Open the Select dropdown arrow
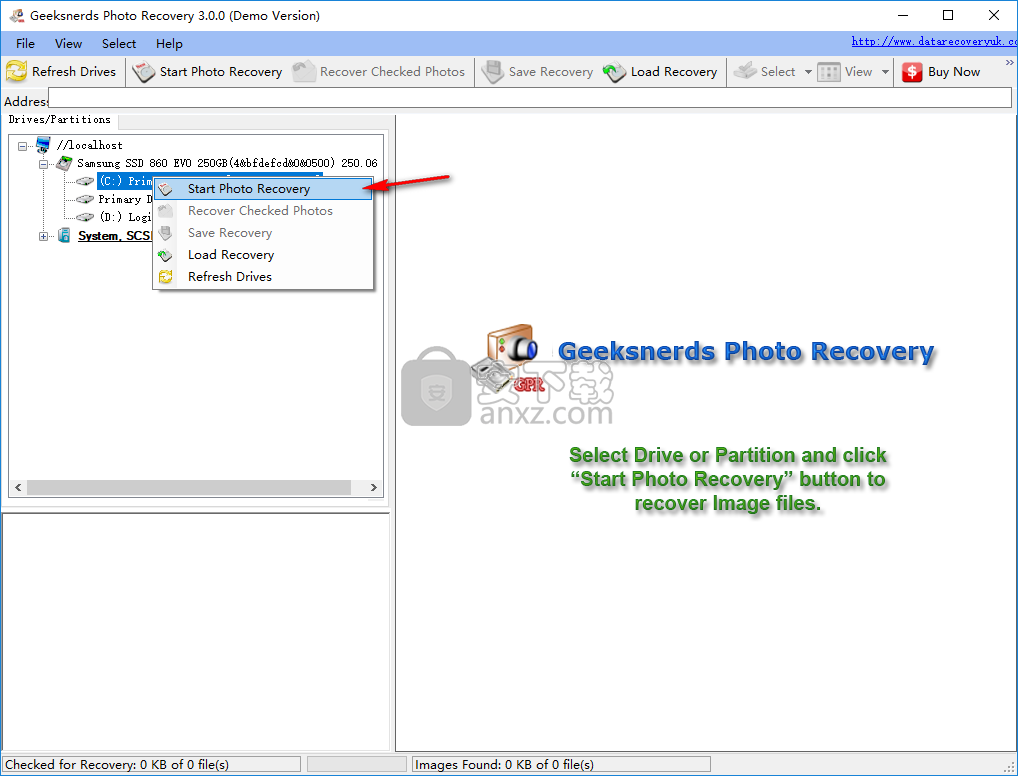Viewport: 1018px width, 776px height. tap(808, 72)
